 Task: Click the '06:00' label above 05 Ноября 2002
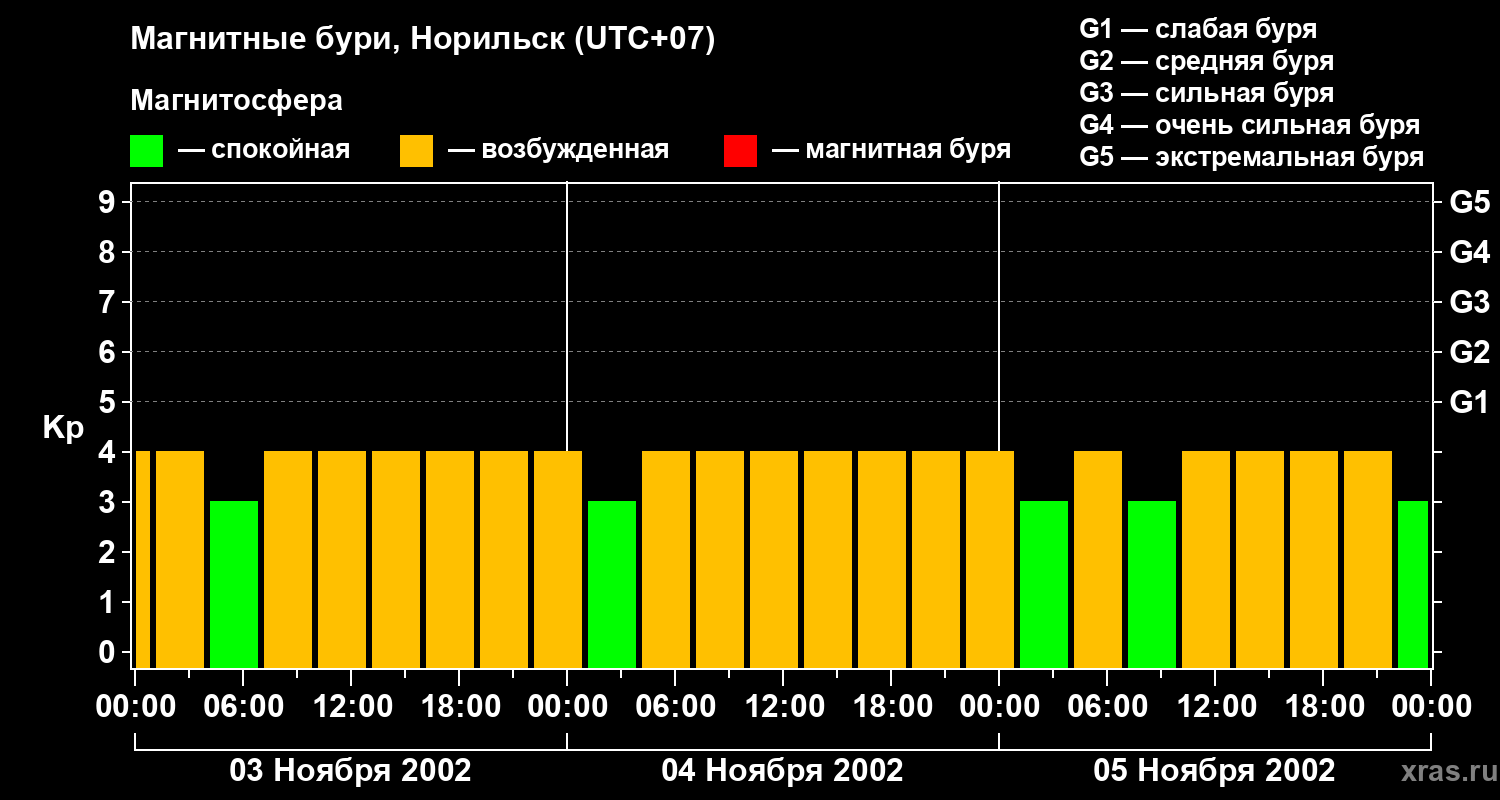(x=1107, y=707)
